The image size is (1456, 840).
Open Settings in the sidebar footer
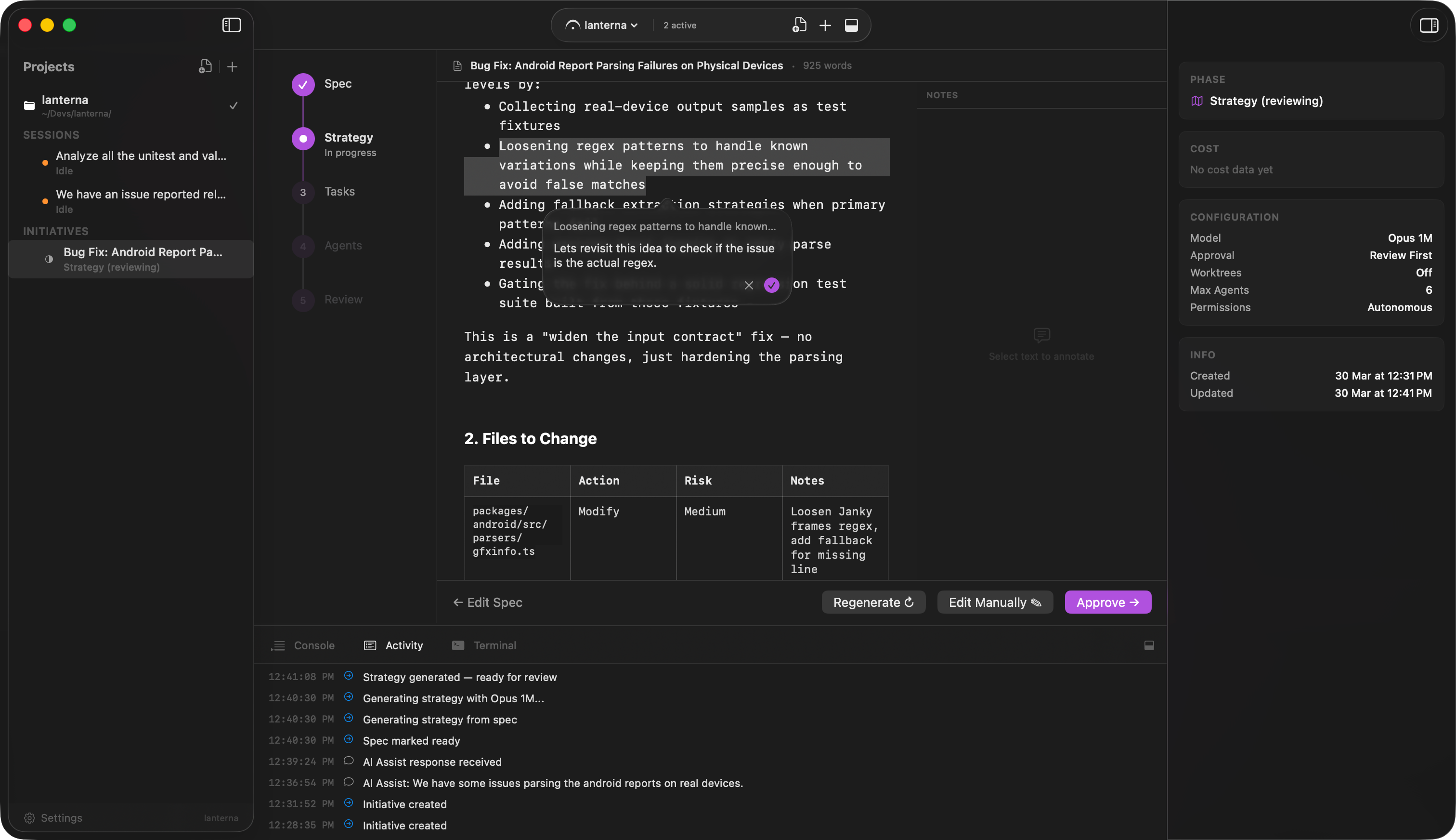point(53,818)
